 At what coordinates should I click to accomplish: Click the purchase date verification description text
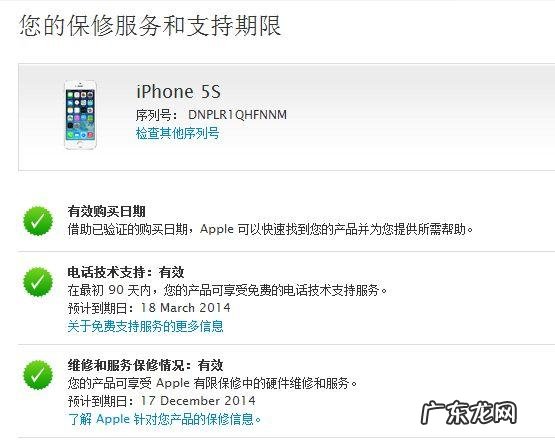point(270,229)
